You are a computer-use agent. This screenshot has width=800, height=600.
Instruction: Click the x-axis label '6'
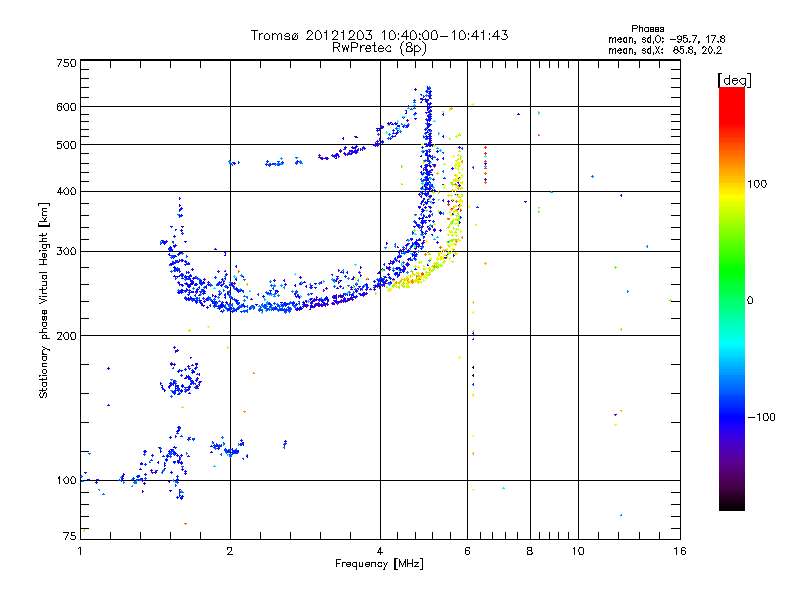[467, 551]
